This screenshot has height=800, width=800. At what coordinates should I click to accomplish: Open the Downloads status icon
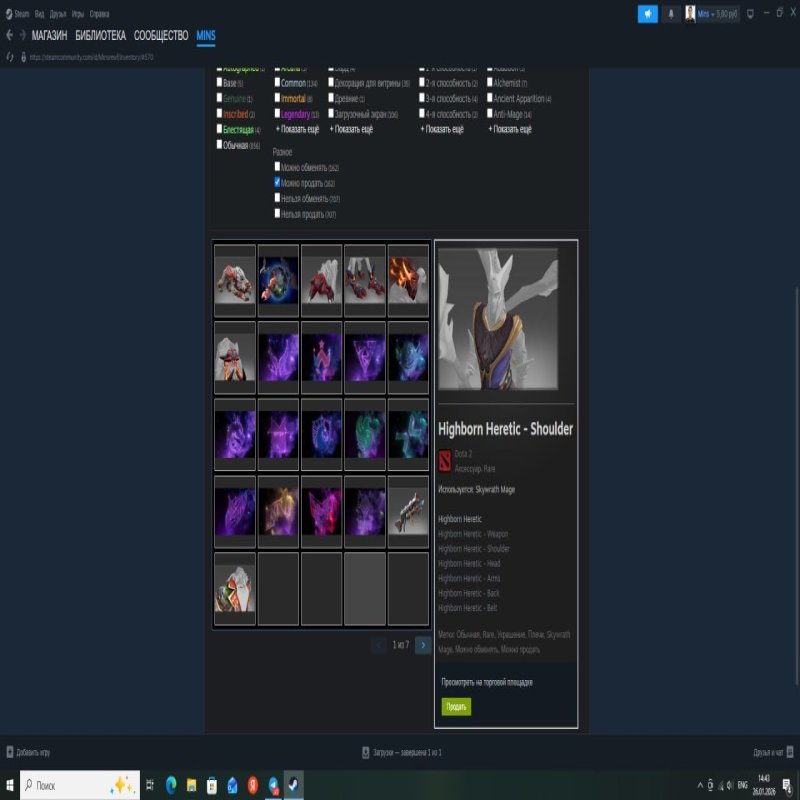[x=365, y=752]
